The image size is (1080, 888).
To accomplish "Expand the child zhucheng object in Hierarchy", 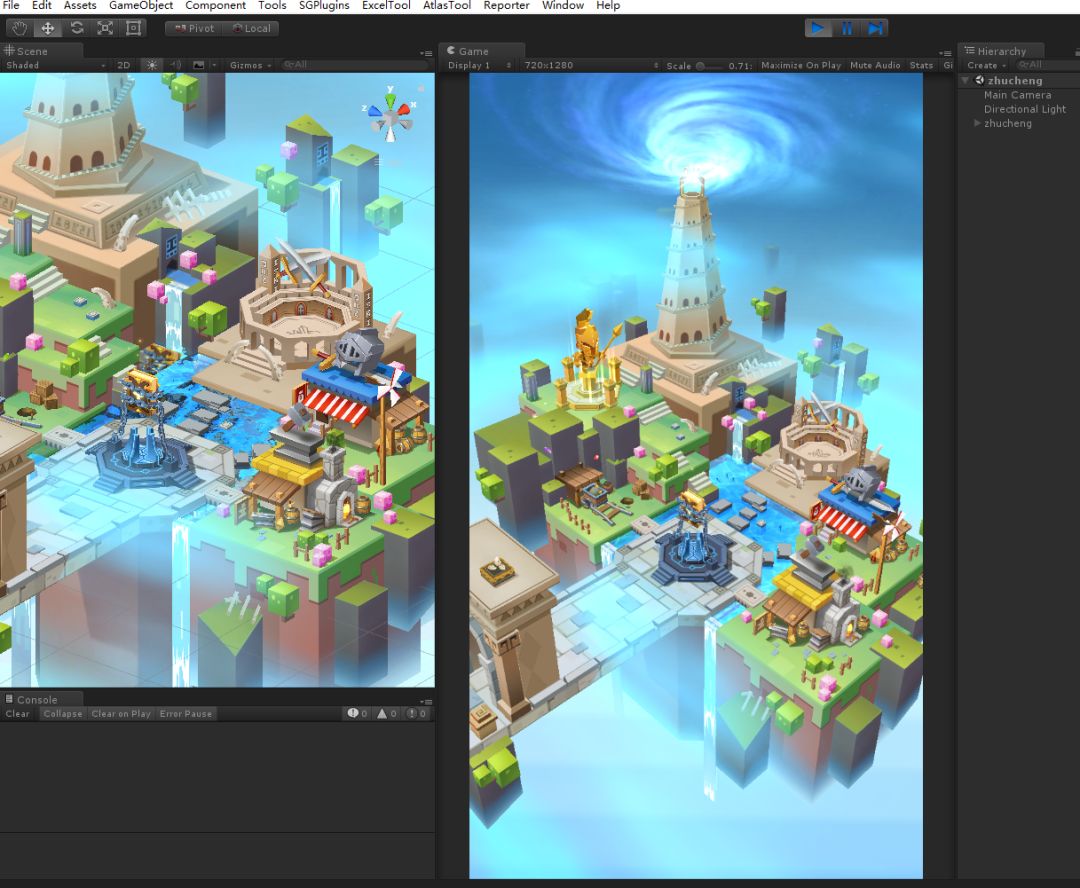I will 978,123.
